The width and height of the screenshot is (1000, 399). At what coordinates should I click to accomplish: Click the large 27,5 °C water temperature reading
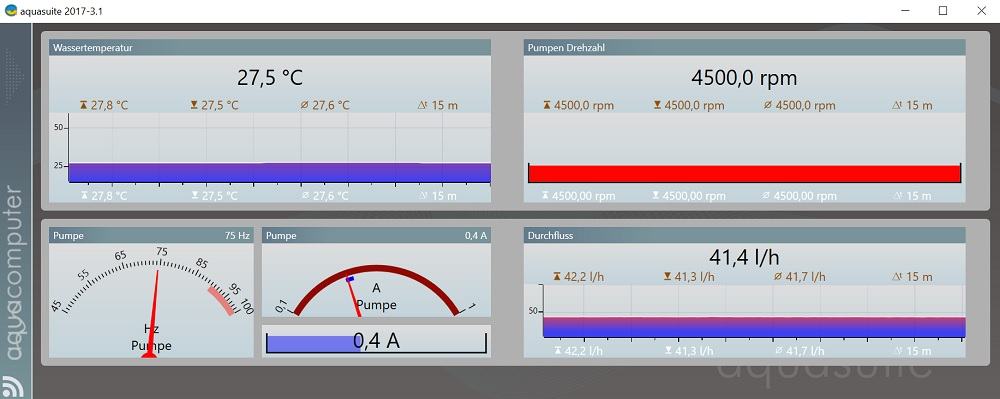coord(270,78)
